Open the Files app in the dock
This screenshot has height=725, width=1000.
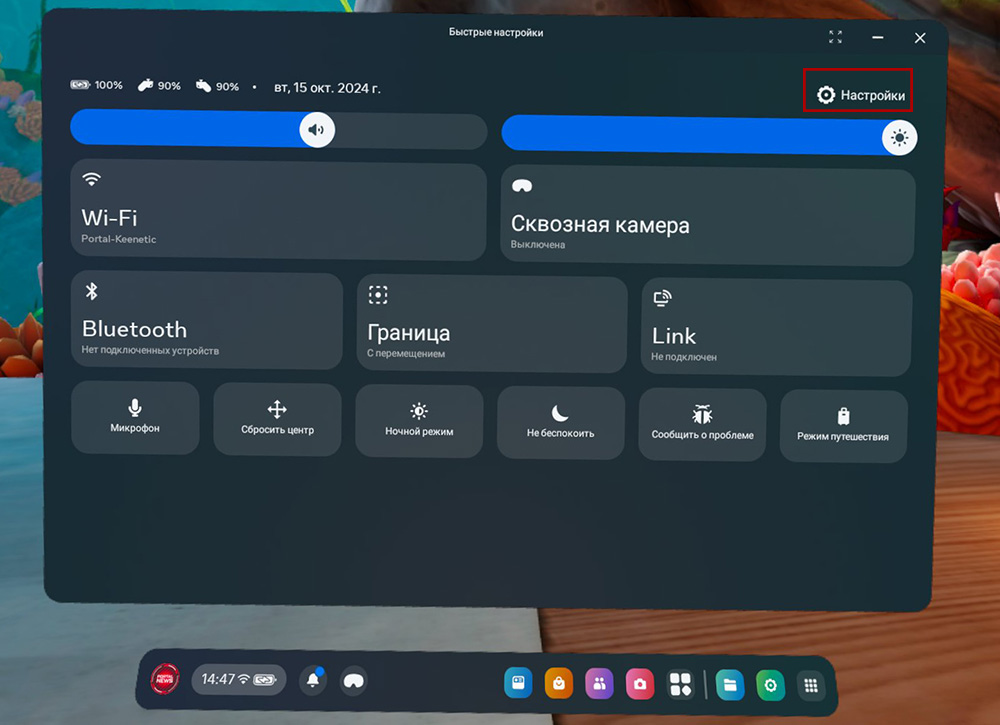click(730, 685)
